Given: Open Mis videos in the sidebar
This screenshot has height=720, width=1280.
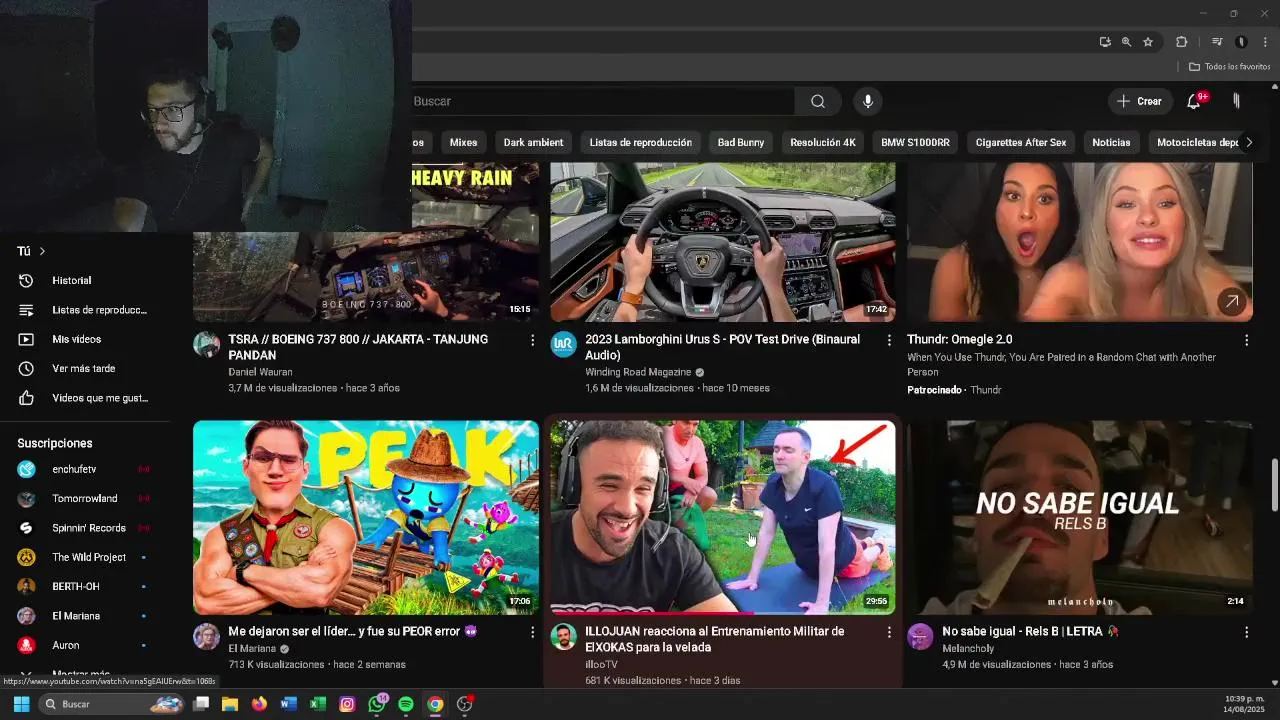Looking at the screenshot, I should (x=86, y=339).
